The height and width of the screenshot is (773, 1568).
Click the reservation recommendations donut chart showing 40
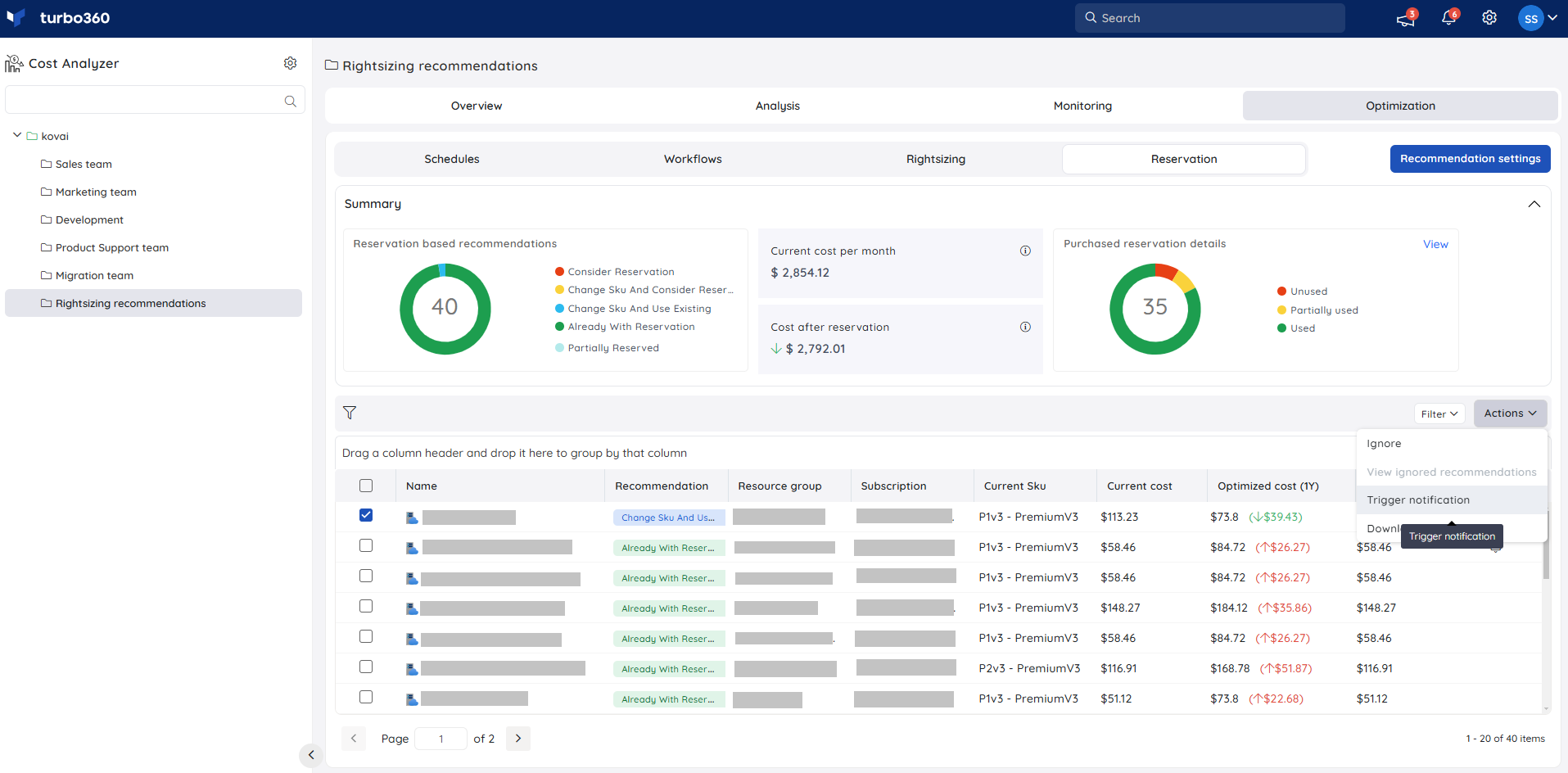point(445,309)
